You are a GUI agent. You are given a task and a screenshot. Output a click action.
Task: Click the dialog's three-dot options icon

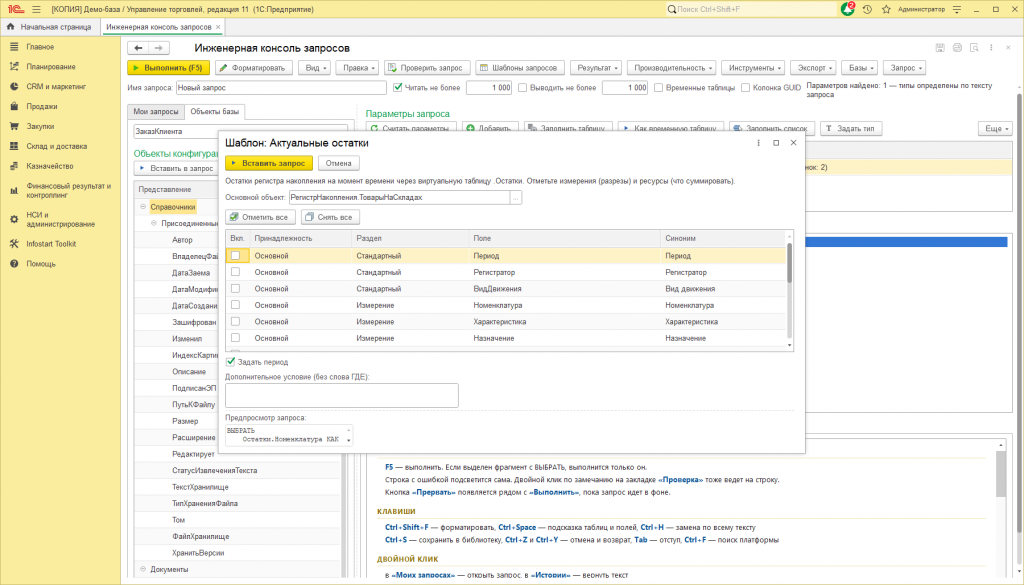coord(758,143)
